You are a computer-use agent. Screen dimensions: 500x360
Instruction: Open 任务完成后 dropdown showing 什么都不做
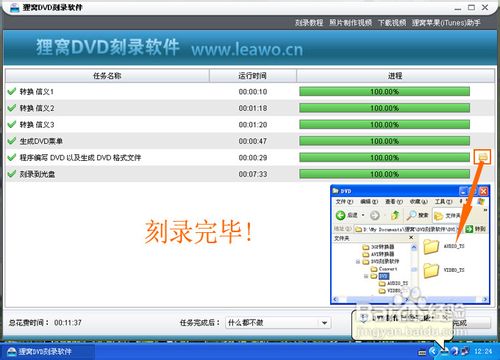[x=278, y=323]
